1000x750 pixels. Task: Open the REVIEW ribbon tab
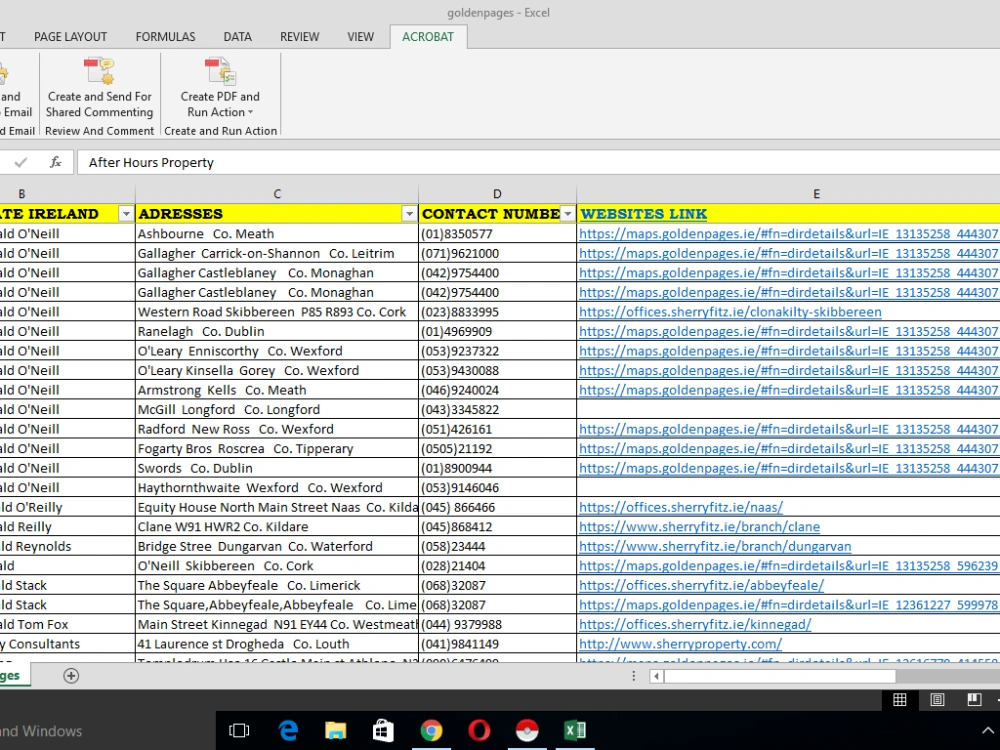point(299,37)
